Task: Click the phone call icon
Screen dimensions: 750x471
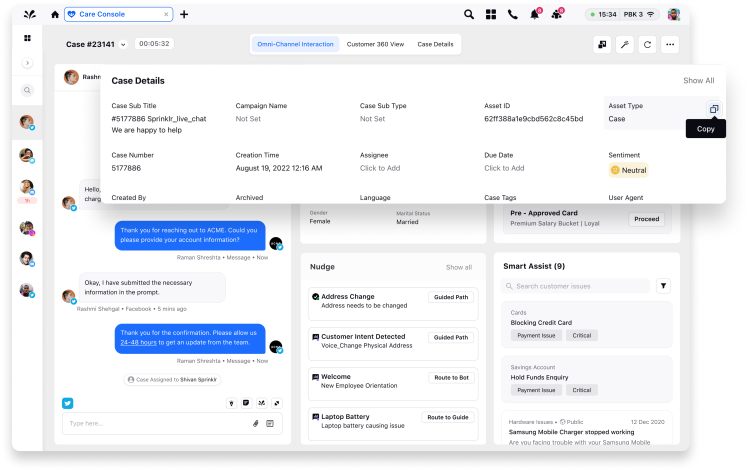Action: pos(512,14)
